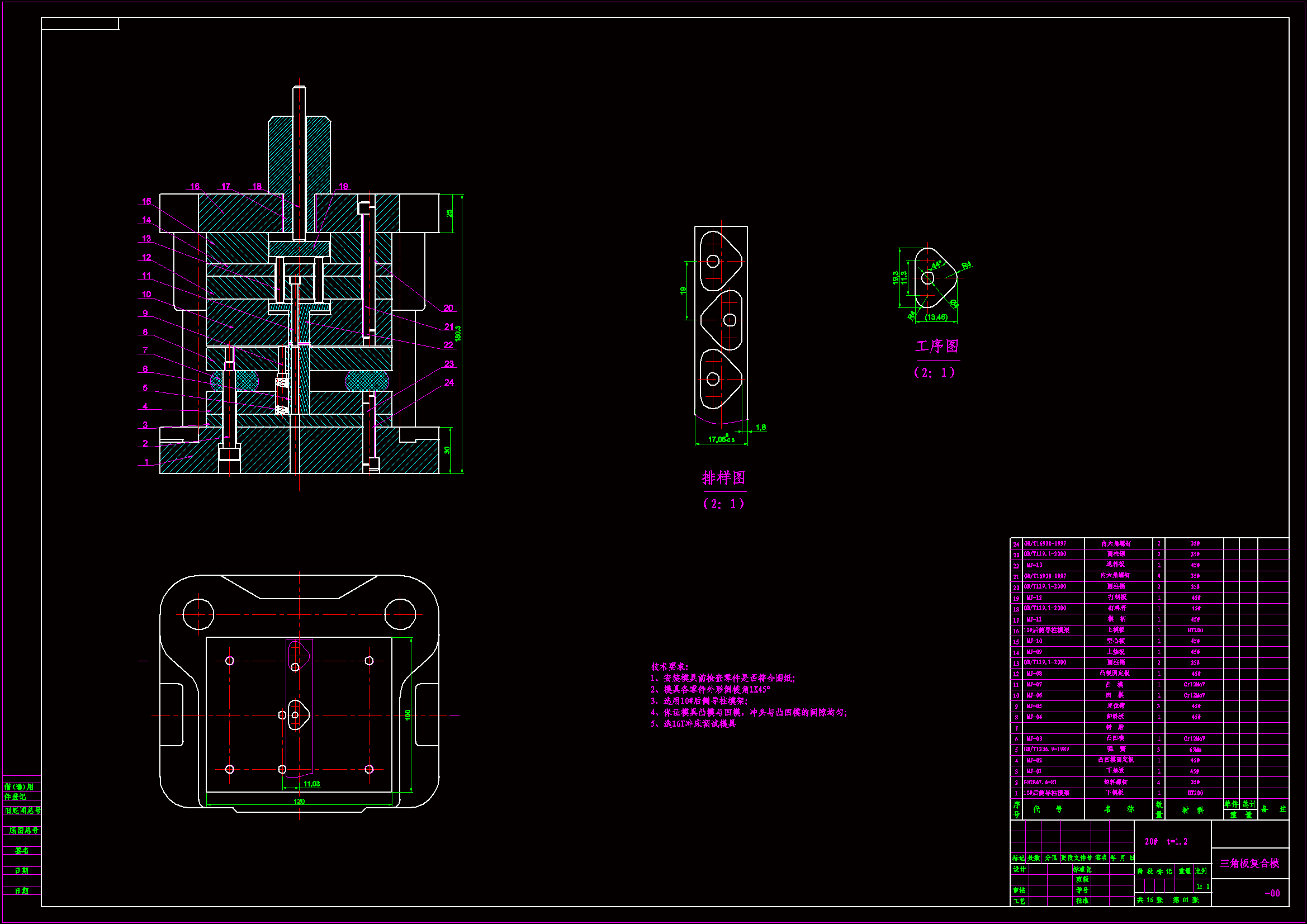Click the 13.46 dimension under the triangle part
The image size is (1307, 924).
pyautogui.click(x=936, y=317)
